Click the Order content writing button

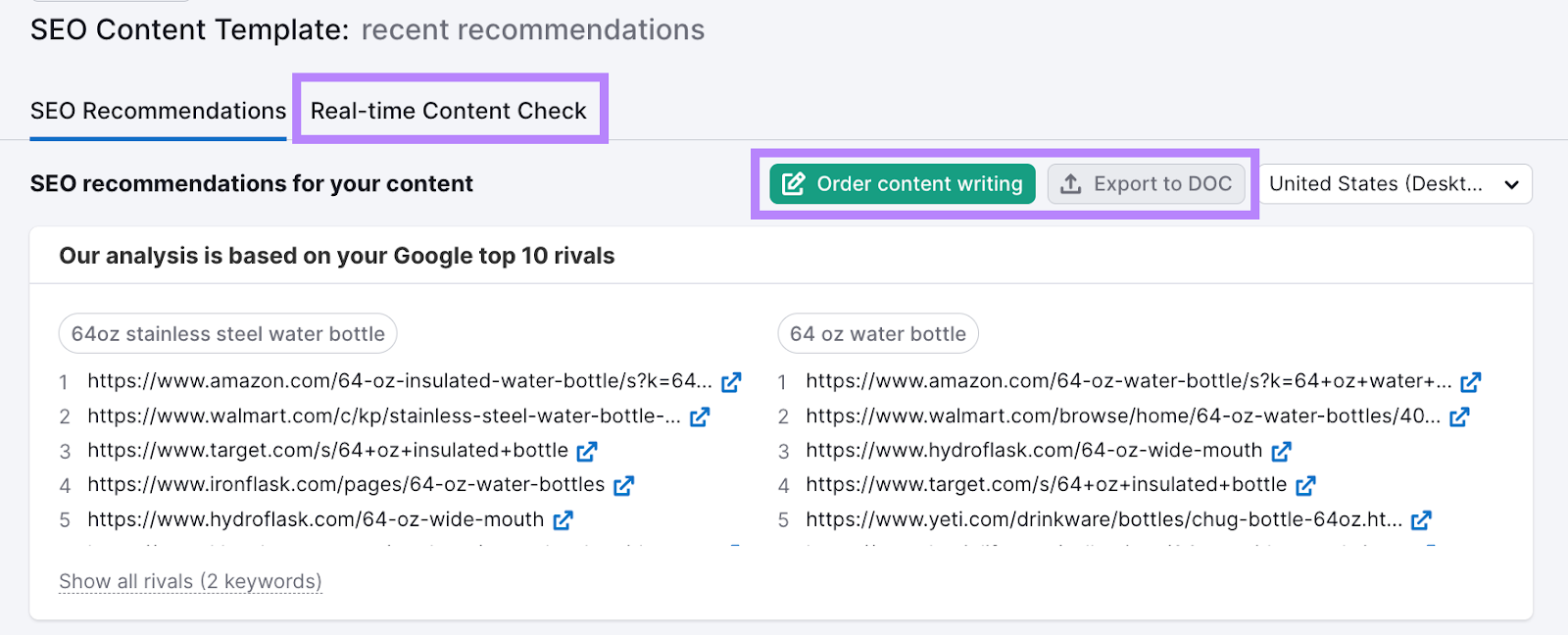[x=900, y=183]
